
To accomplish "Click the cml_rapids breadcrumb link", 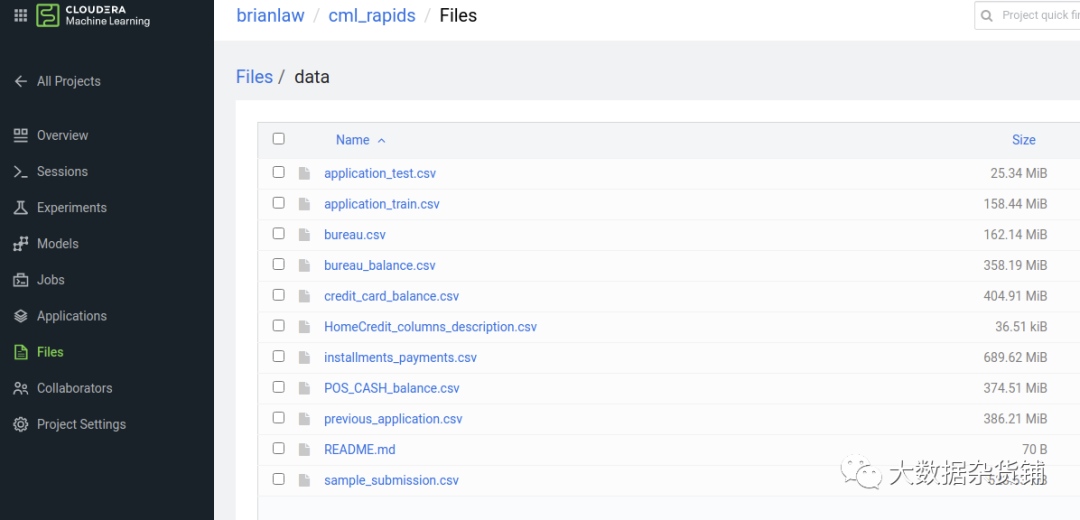I will [x=371, y=16].
